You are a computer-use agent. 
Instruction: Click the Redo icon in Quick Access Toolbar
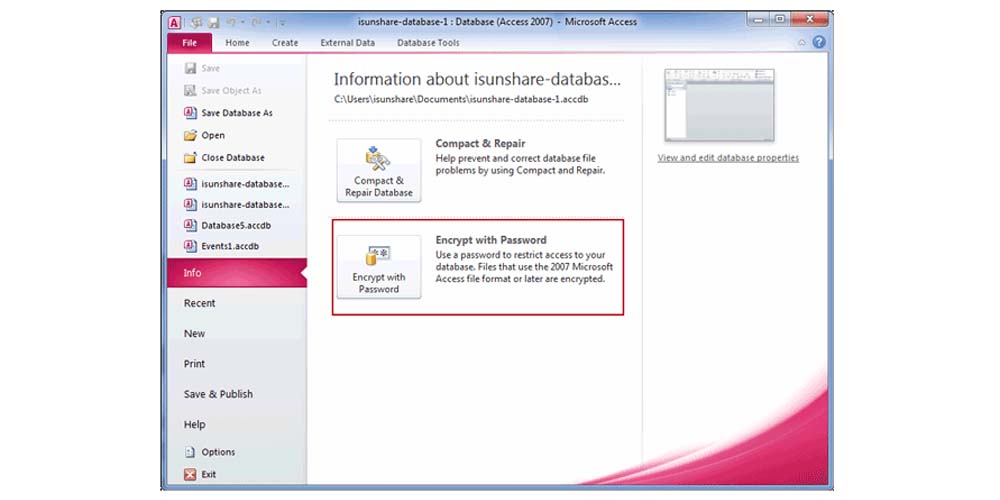pyautogui.click(x=256, y=22)
